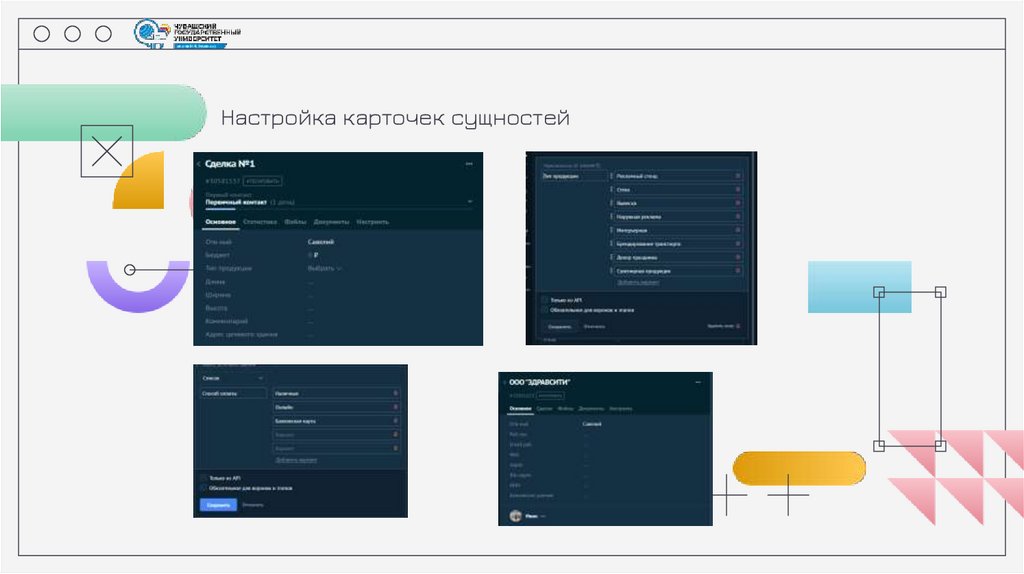The width and height of the screenshot is (1024, 574).
Task: Delete the Банковская карта payment option
Action: point(395,421)
